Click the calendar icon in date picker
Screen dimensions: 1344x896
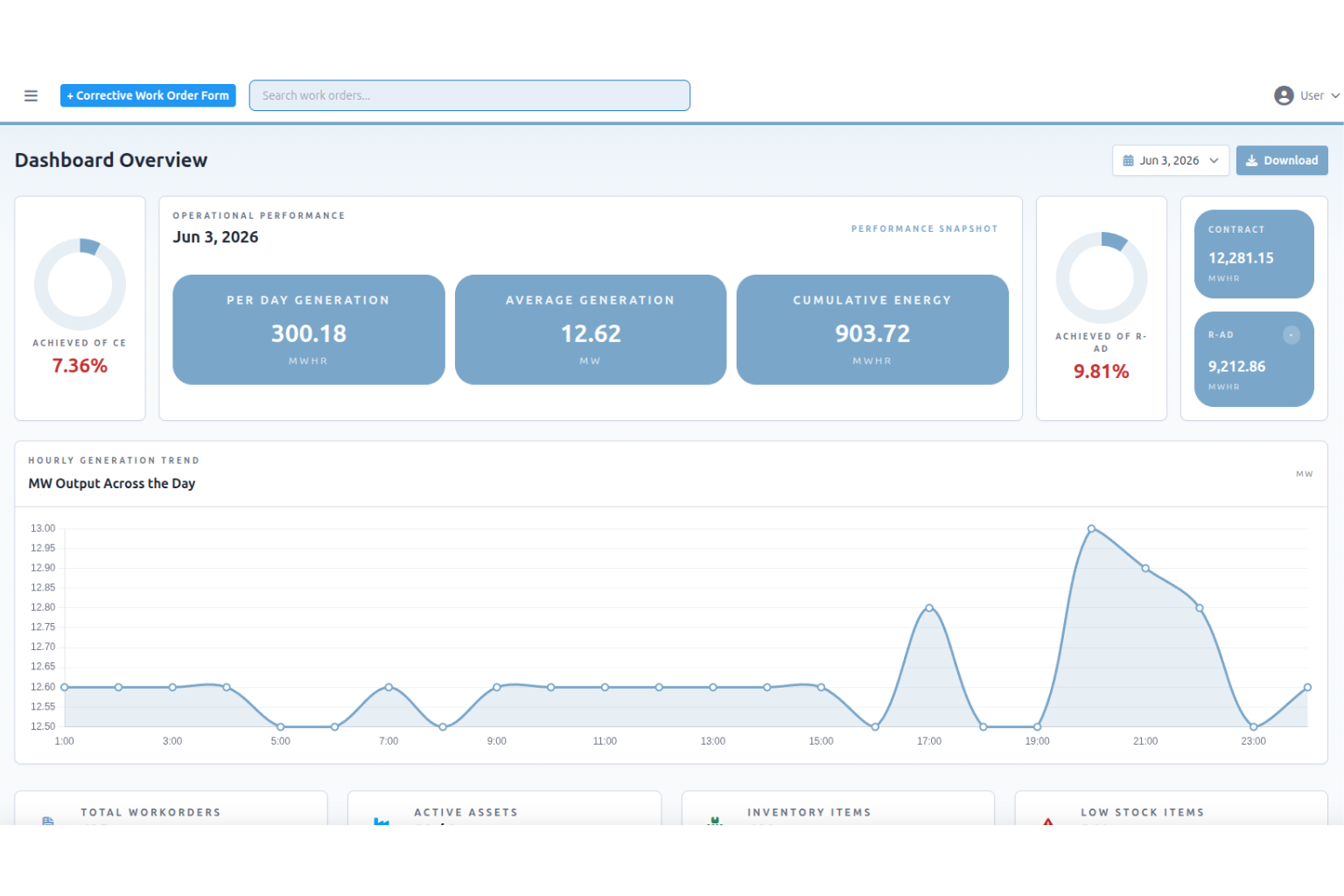pos(1128,160)
